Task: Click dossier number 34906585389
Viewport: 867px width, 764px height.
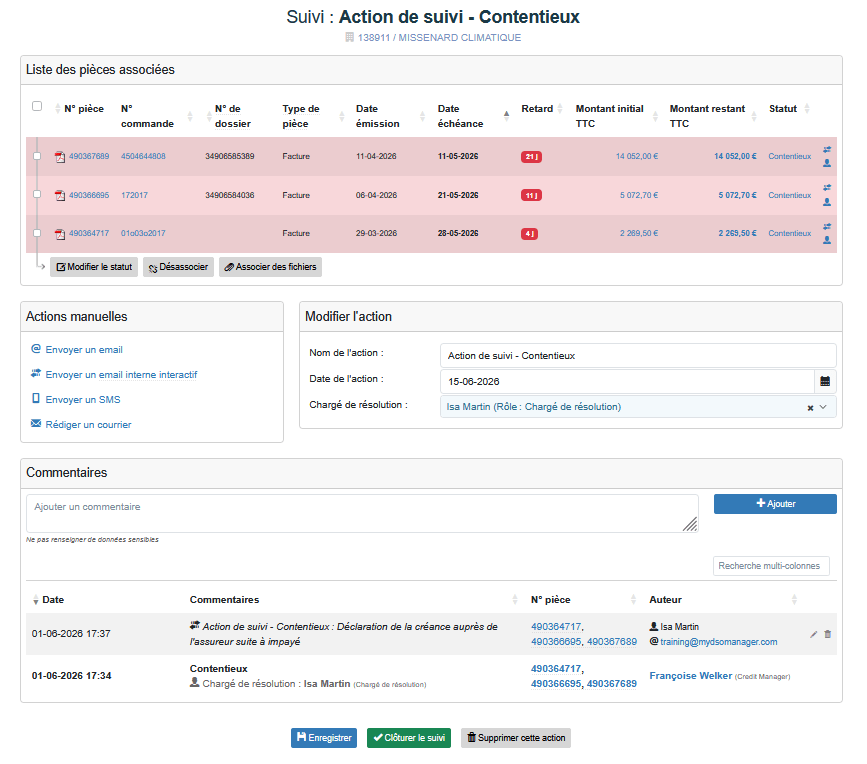Action: (x=229, y=156)
